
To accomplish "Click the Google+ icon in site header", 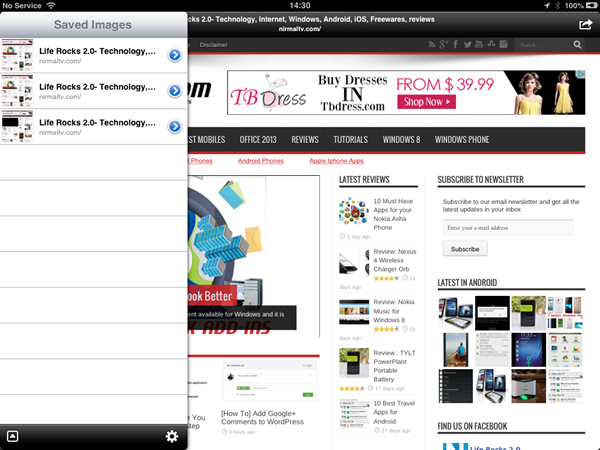I will (443, 44).
